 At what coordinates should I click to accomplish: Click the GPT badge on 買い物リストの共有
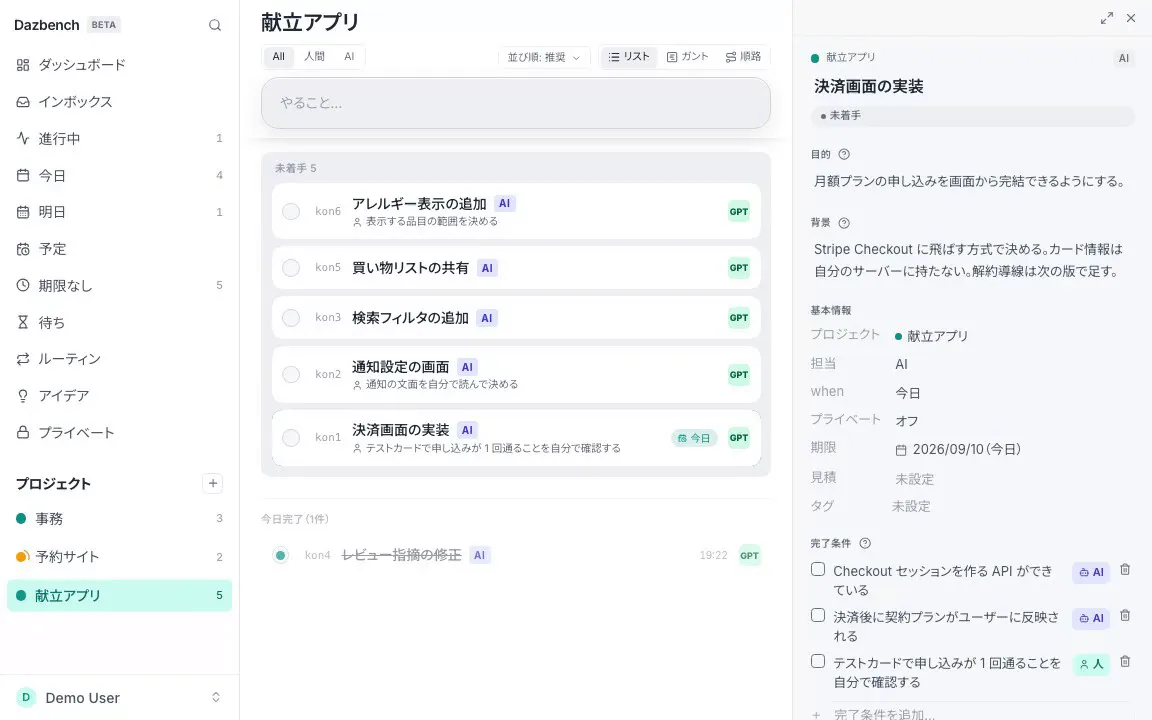(x=738, y=267)
